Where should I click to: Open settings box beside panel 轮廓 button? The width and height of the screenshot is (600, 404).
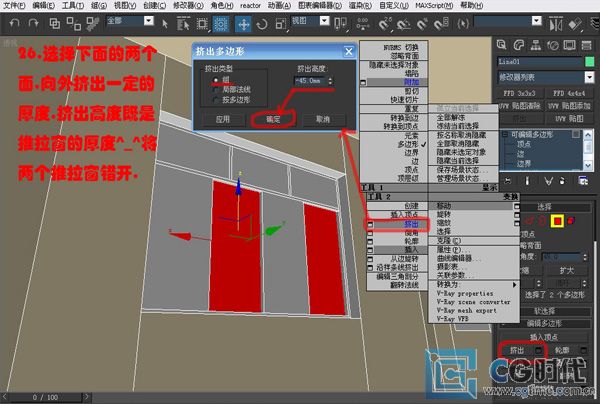(x=583, y=350)
